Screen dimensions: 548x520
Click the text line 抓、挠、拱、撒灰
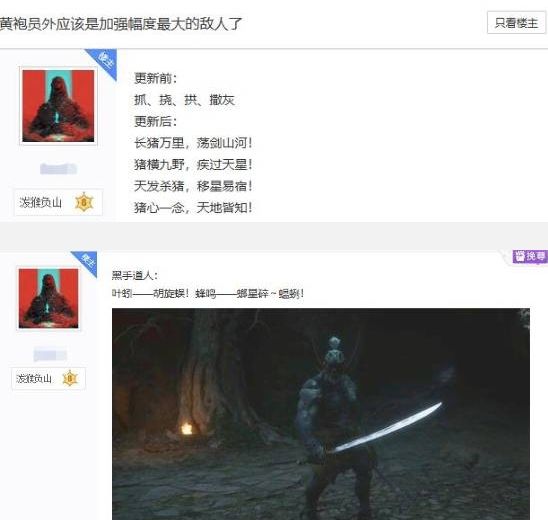point(184,100)
